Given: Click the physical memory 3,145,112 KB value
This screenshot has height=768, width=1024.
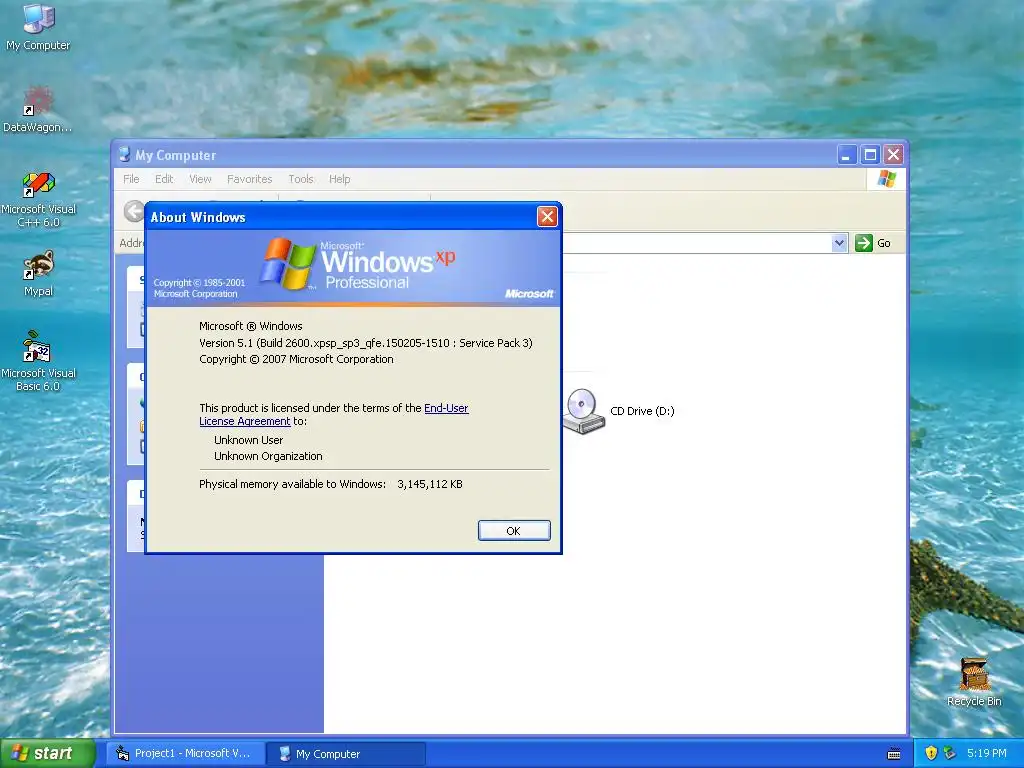Looking at the screenshot, I should click(x=430, y=484).
